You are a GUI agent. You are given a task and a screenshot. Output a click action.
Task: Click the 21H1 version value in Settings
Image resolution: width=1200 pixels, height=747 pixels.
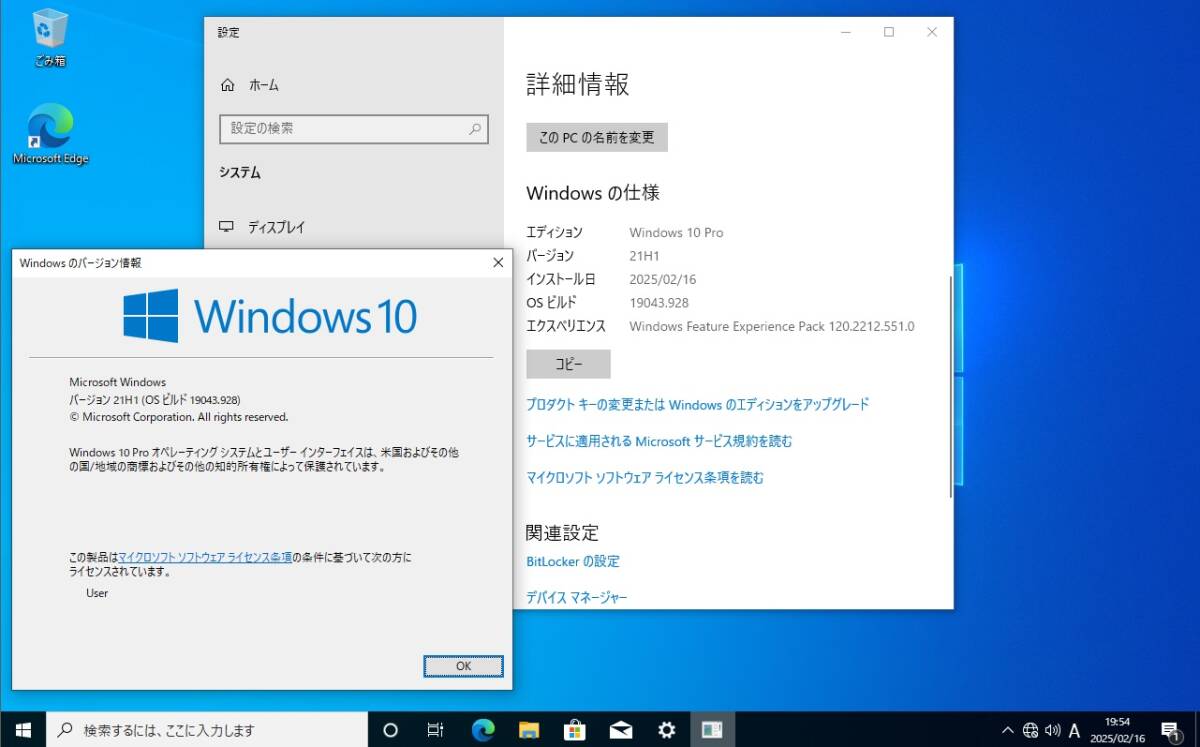point(644,256)
